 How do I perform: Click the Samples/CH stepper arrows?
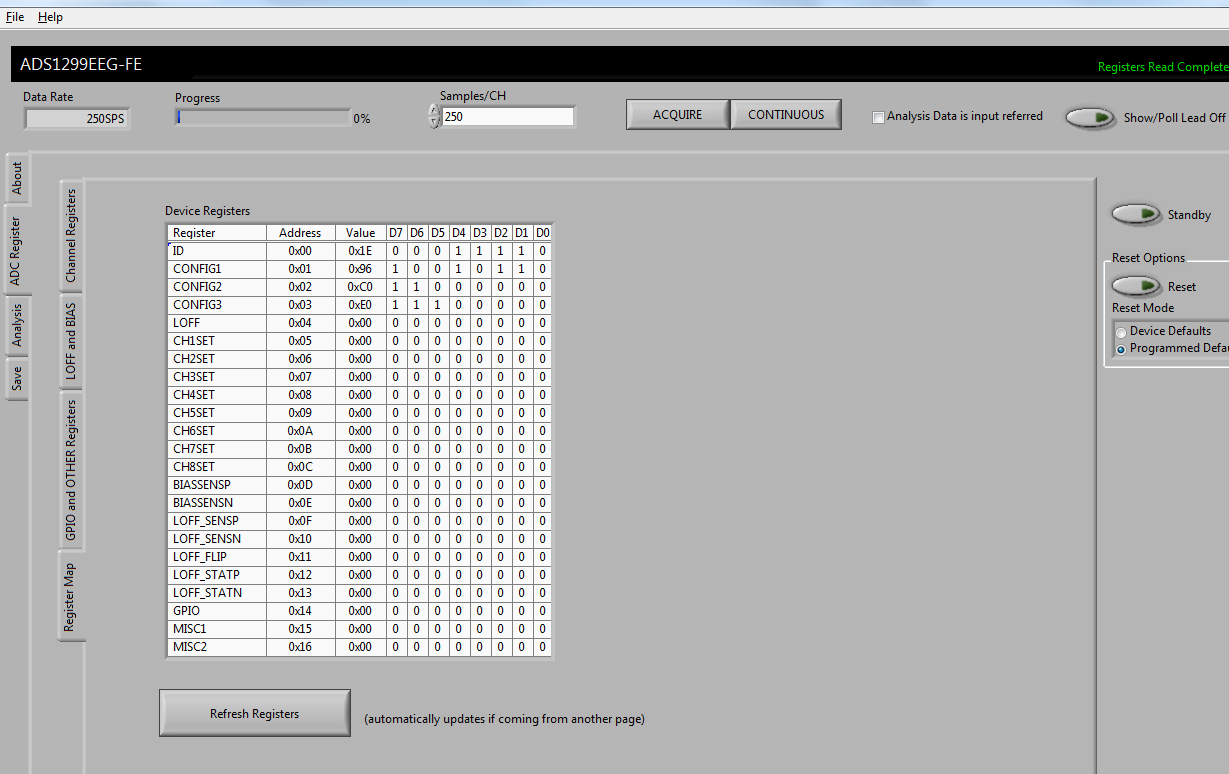coord(434,116)
